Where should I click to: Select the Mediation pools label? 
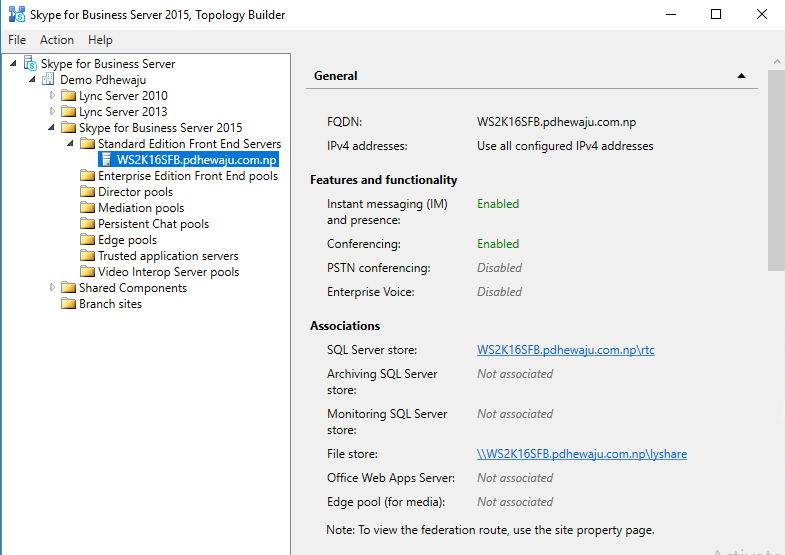pyautogui.click(x=141, y=208)
